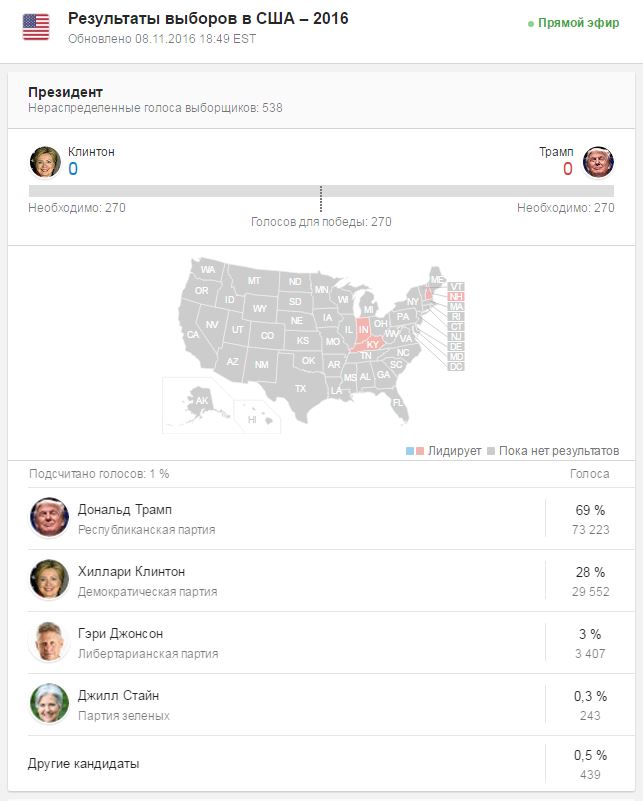Click the 'Хиллари Клинтон' candidate name
The width and height of the screenshot is (643, 801).
point(131,572)
